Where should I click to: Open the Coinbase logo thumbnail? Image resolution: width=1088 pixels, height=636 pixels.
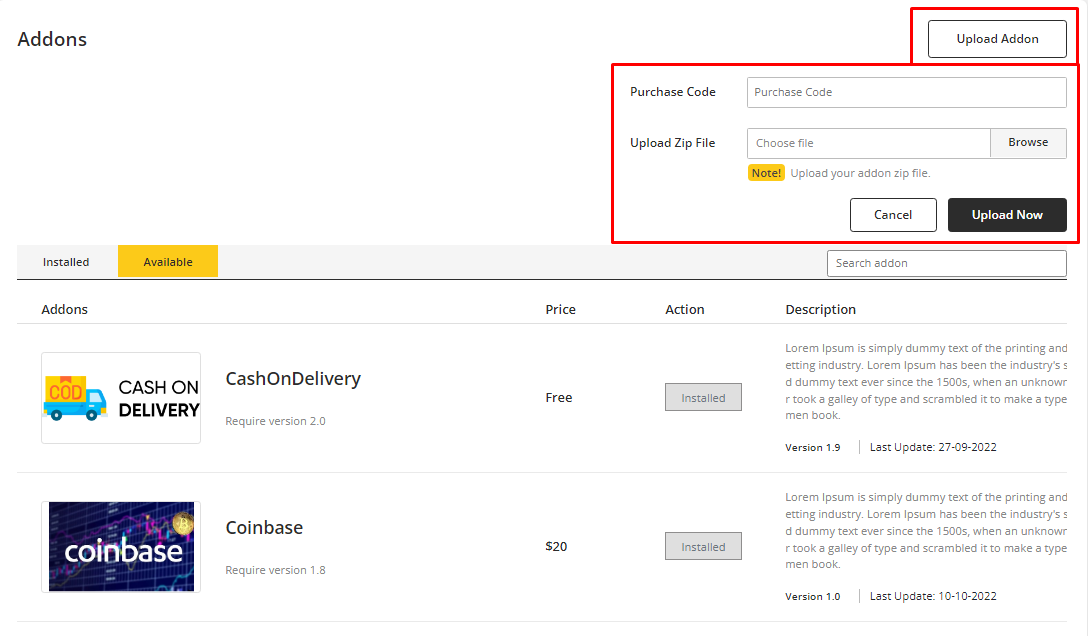tap(121, 547)
